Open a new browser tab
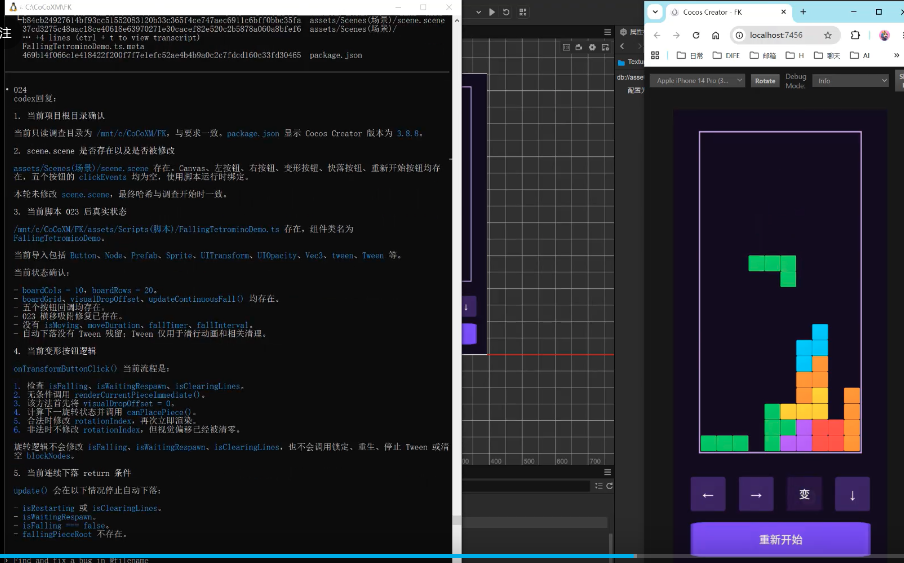The height and width of the screenshot is (563, 904). [x=803, y=12]
